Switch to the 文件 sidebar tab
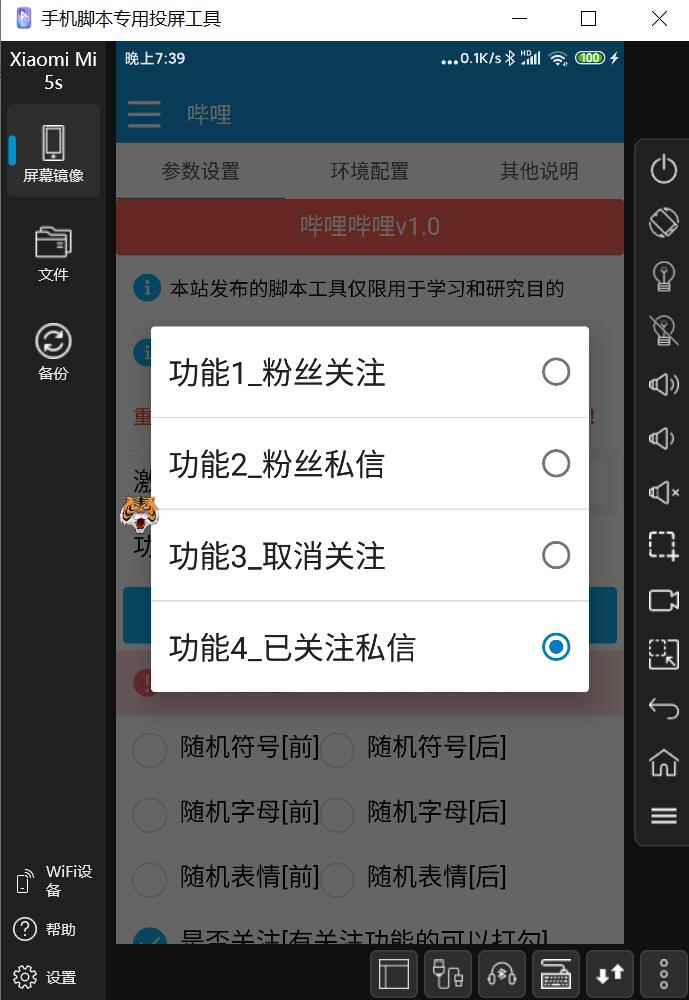The image size is (689, 1000). tap(53, 254)
